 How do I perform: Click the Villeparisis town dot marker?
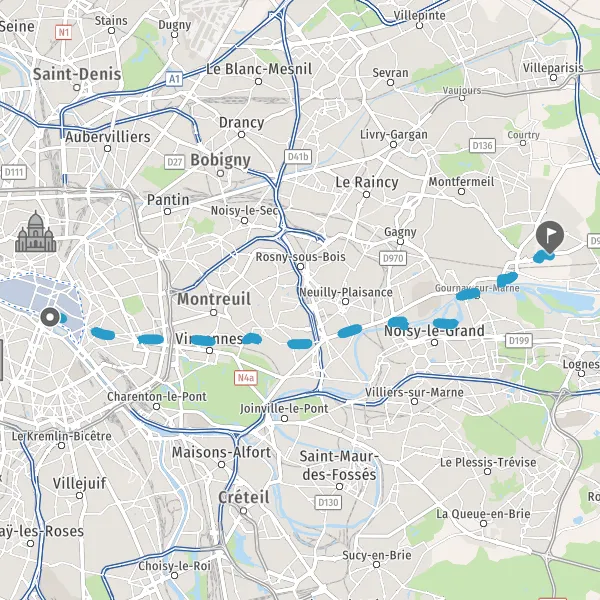click(x=553, y=78)
